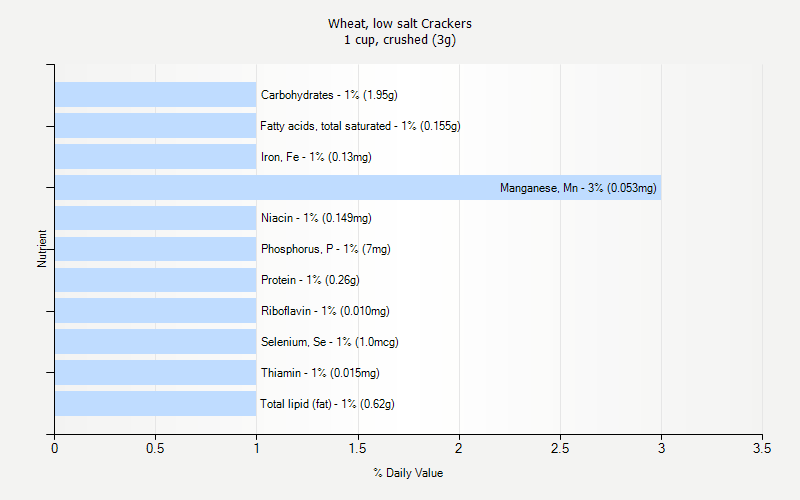This screenshot has width=800, height=500.
Task: Select the Riboflavin bar
Action: pos(156,311)
